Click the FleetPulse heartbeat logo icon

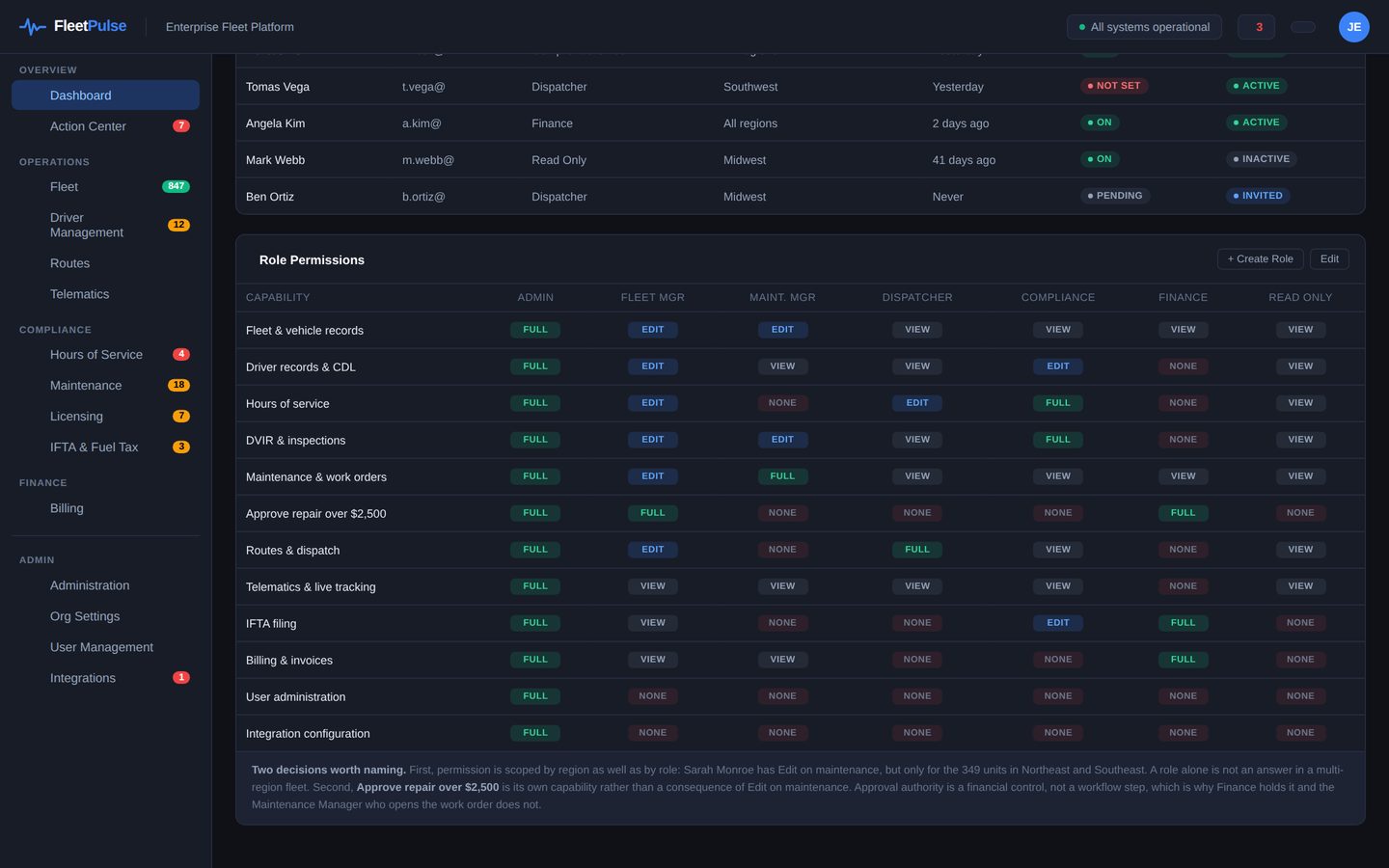point(33,27)
